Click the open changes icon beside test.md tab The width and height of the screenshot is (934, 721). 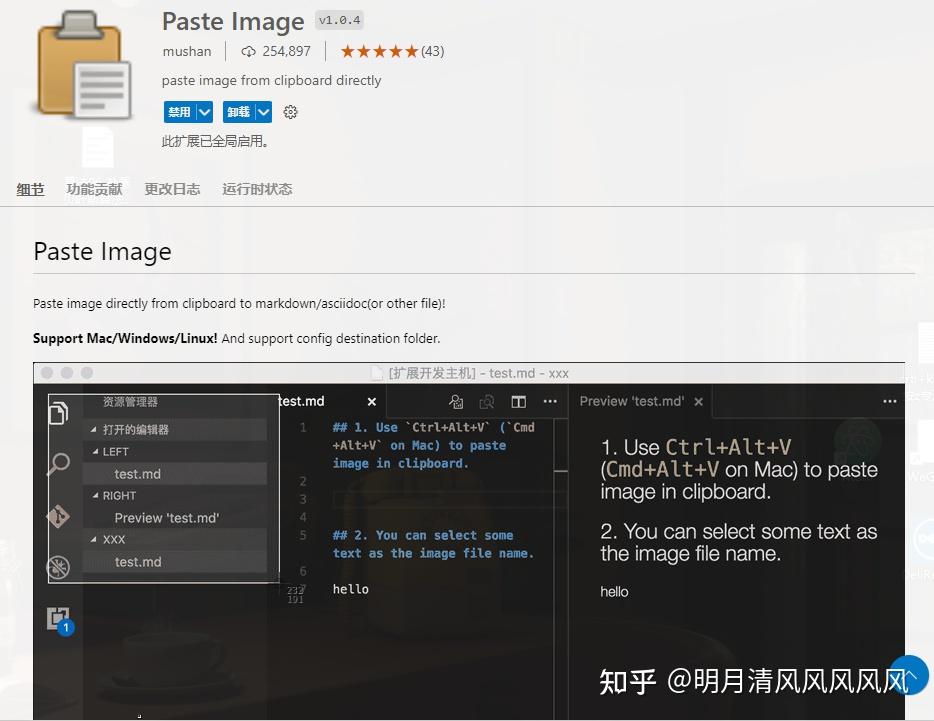click(456, 401)
